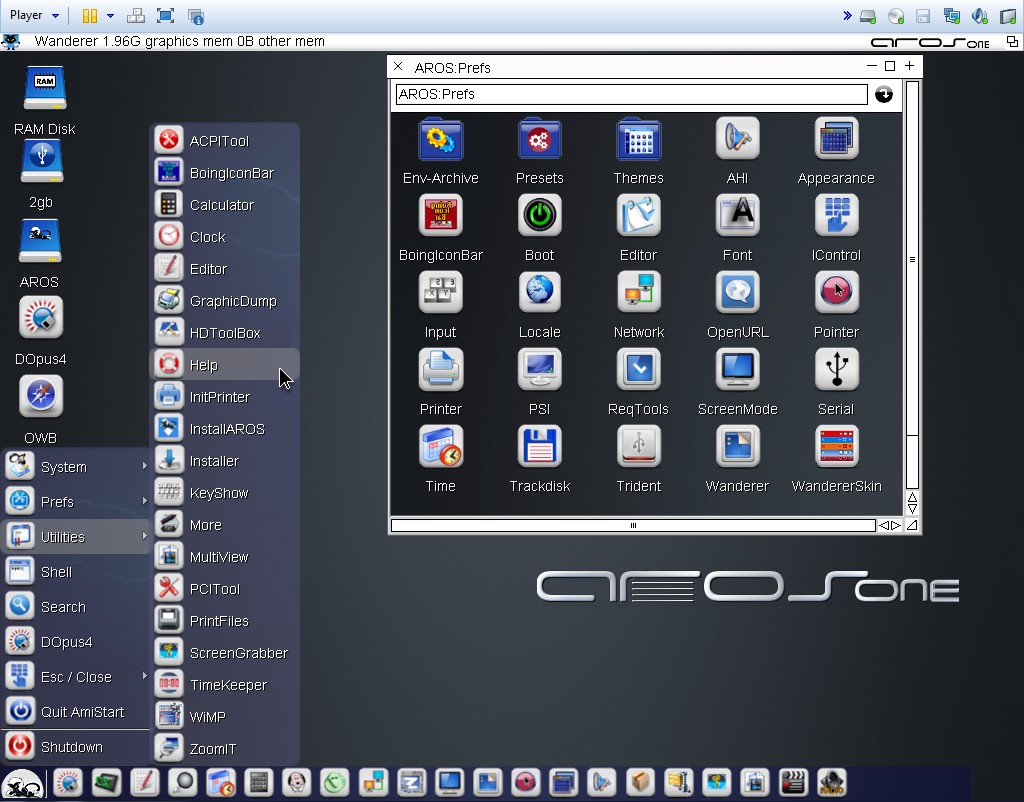
Task: Click Quit AmiStart
Action: [81, 712]
